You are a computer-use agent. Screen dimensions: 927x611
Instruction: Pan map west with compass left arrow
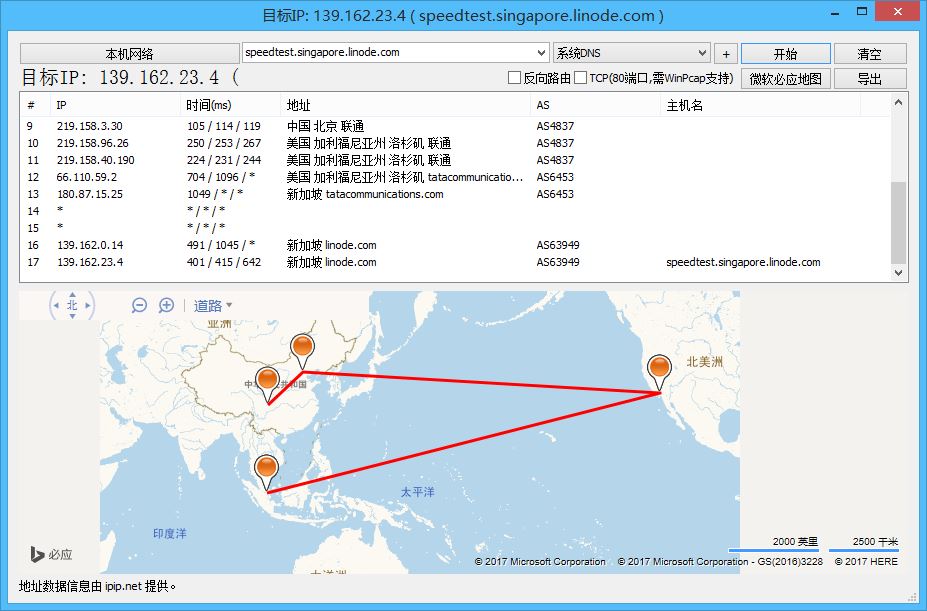[56, 306]
